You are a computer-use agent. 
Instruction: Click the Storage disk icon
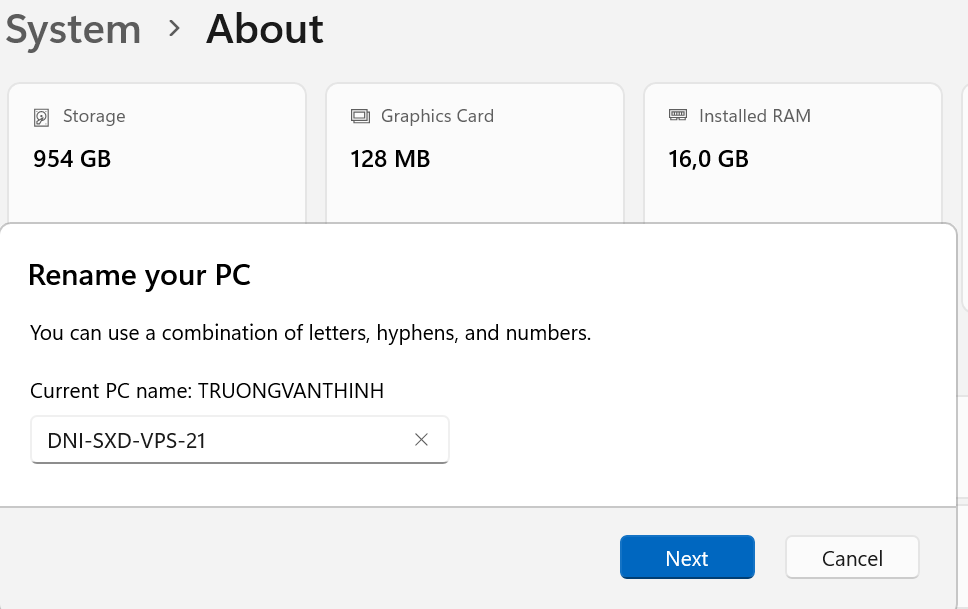point(41,117)
